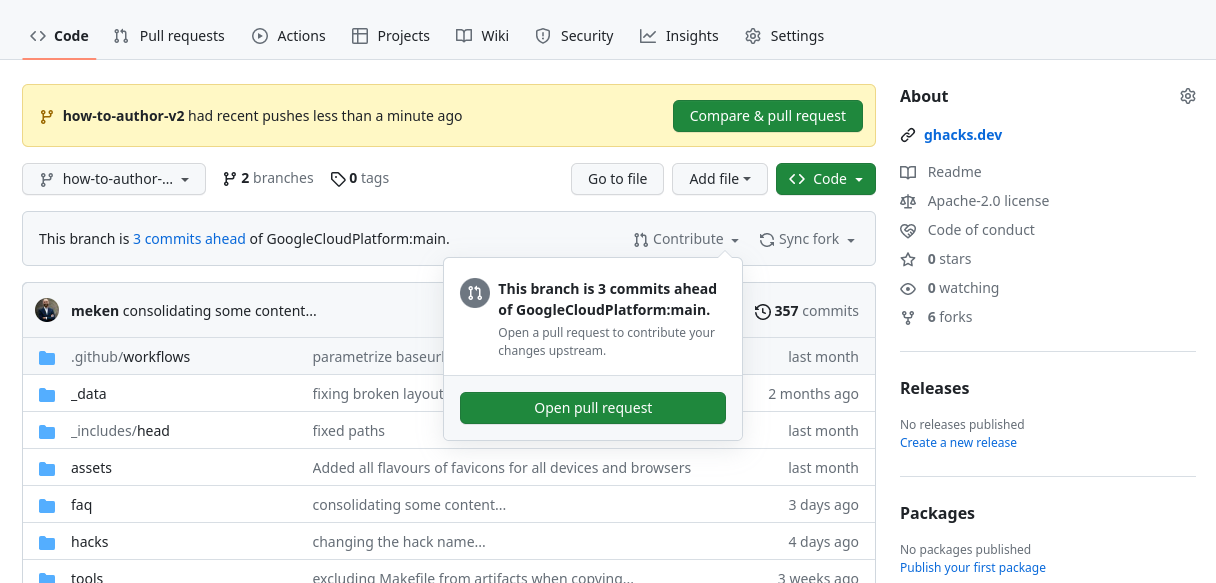Click the fork icon in the recent pushes banner

pos(46,116)
